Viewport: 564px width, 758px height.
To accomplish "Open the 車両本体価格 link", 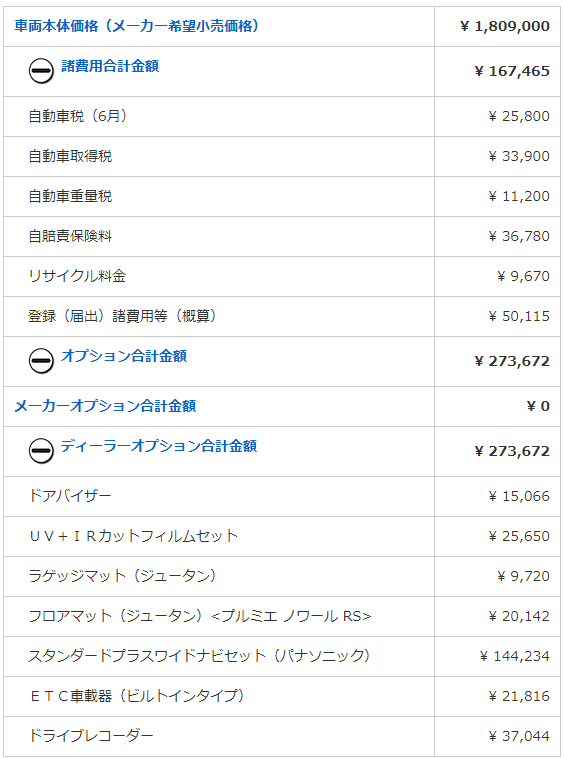I will coord(136,26).
